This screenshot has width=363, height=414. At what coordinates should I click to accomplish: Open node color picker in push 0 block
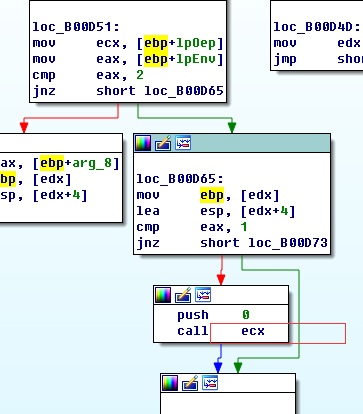tap(163, 295)
